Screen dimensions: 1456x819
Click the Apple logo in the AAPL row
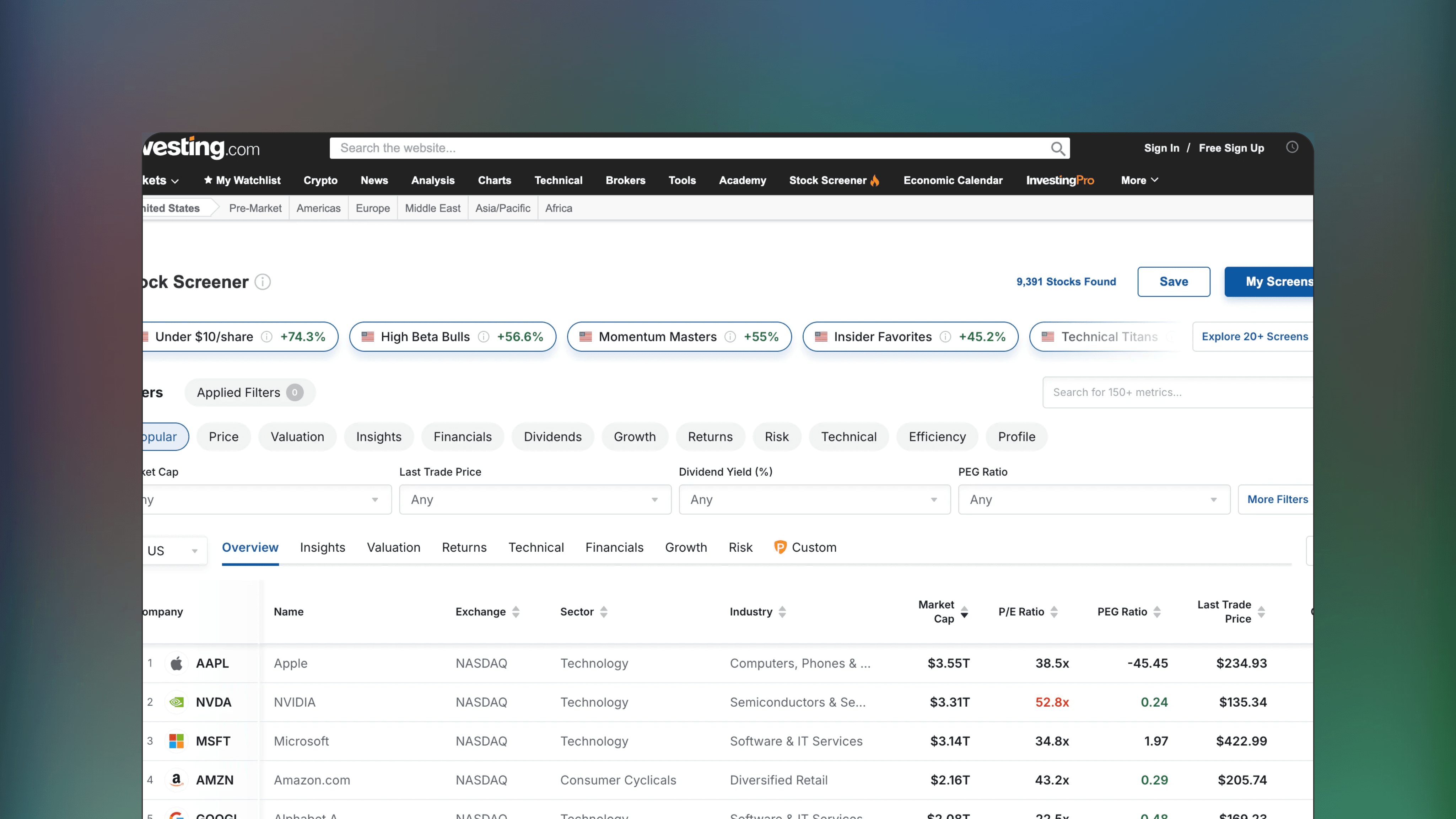coord(176,663)
